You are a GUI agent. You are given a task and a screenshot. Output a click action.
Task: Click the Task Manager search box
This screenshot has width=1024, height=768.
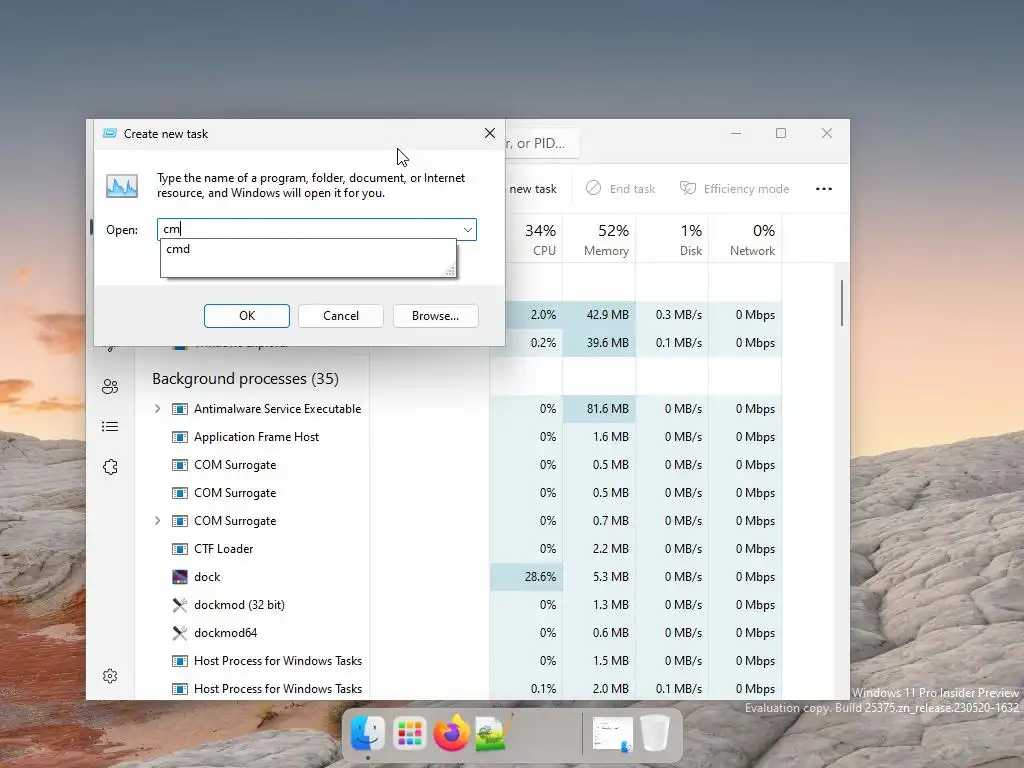click(542, 143)
